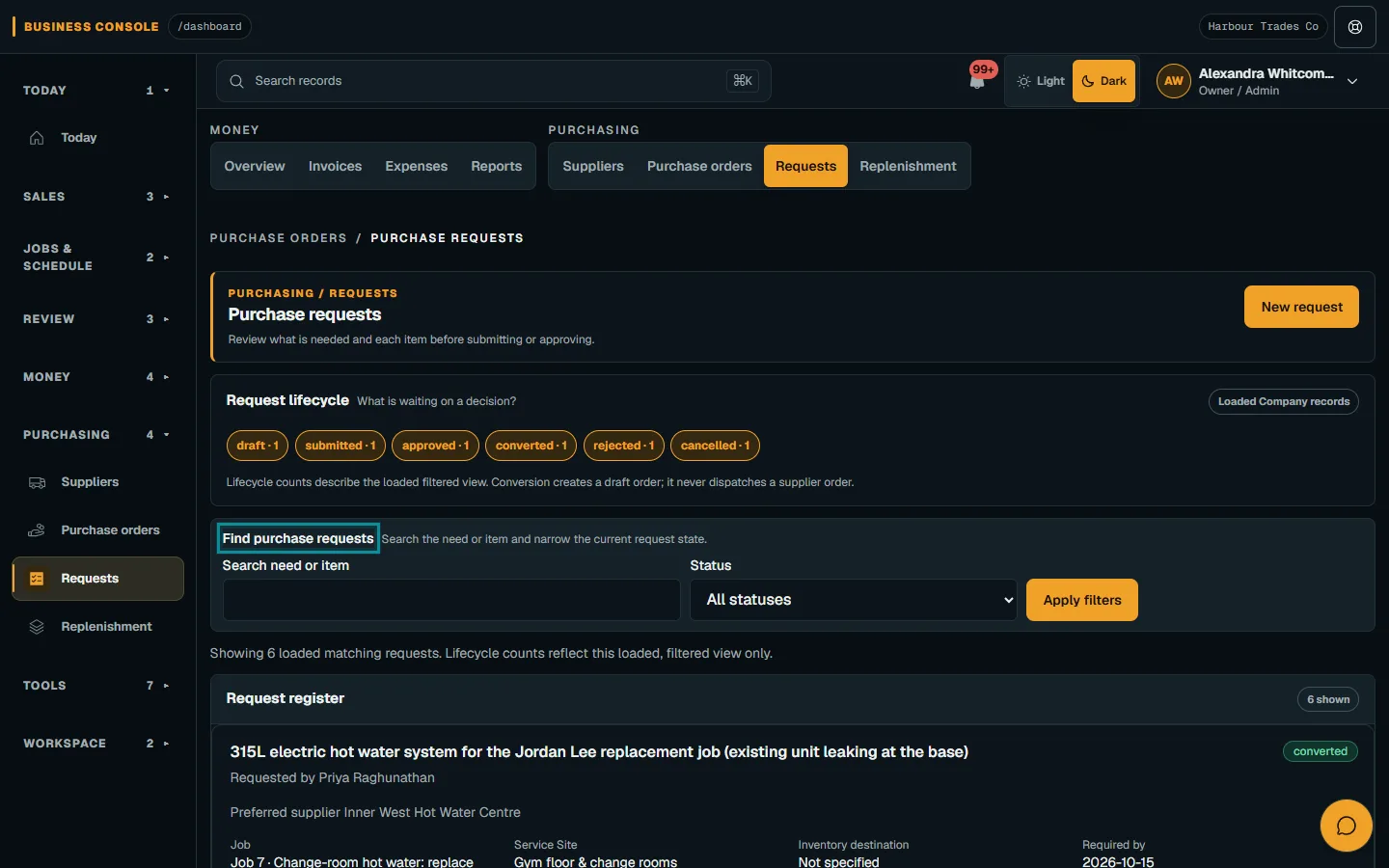
Task: Select the Requests purchasing tab
Action: pos(805,166)
